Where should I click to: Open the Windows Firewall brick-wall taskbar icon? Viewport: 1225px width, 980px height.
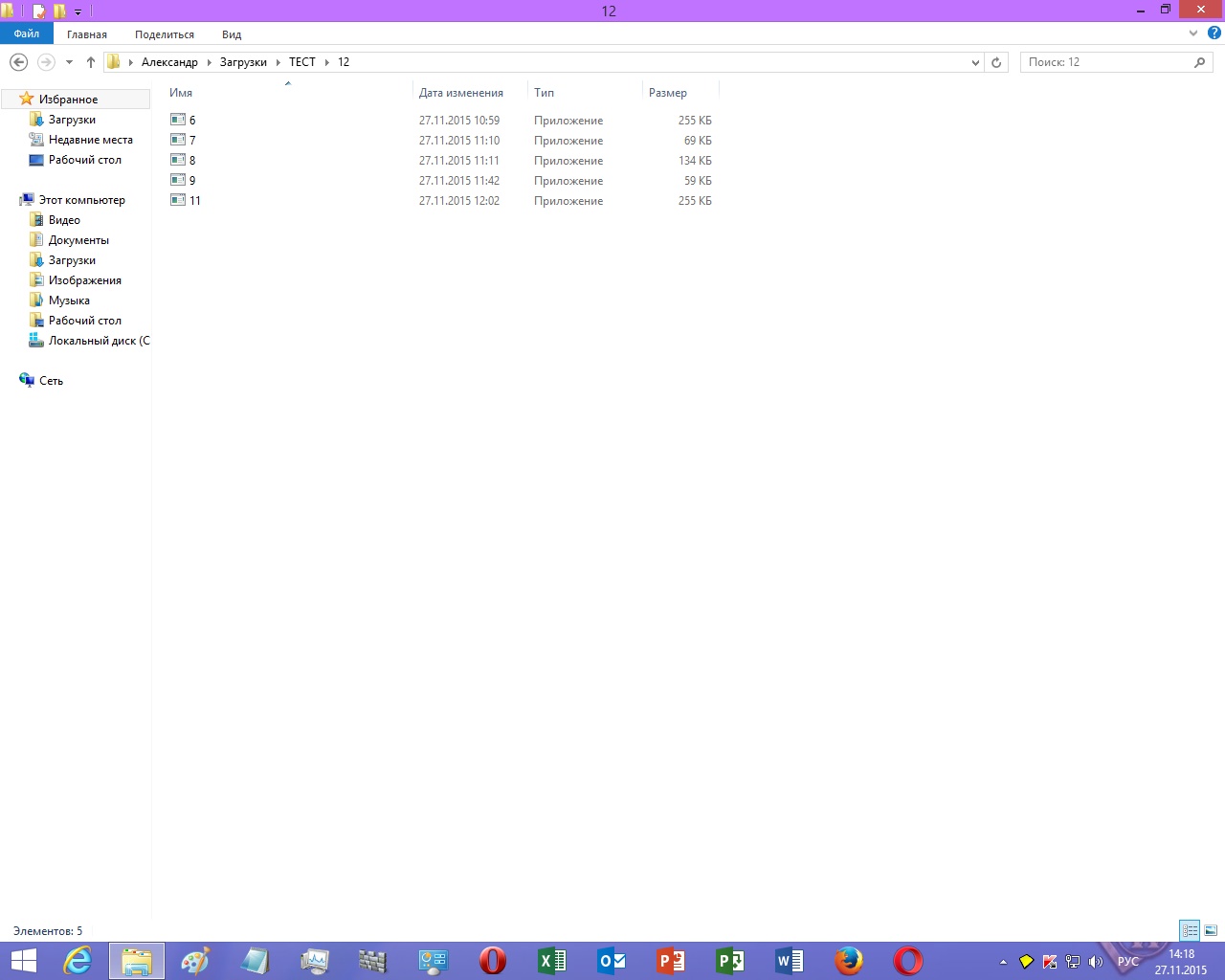[x=373, y=960]
